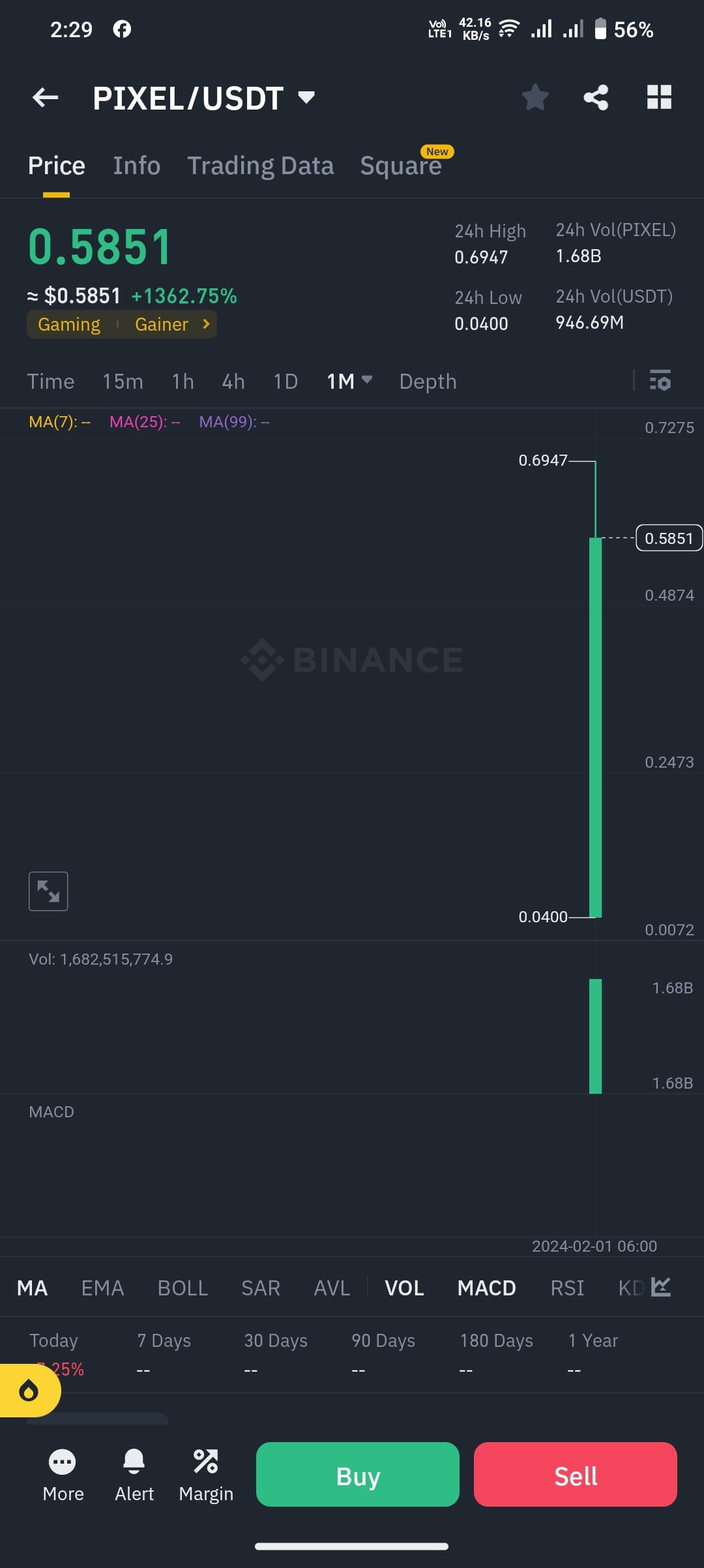Viewport: 704px width, 1568px height.
Task: Open the 1M timeframe dropdown
Action: [349, 381]
